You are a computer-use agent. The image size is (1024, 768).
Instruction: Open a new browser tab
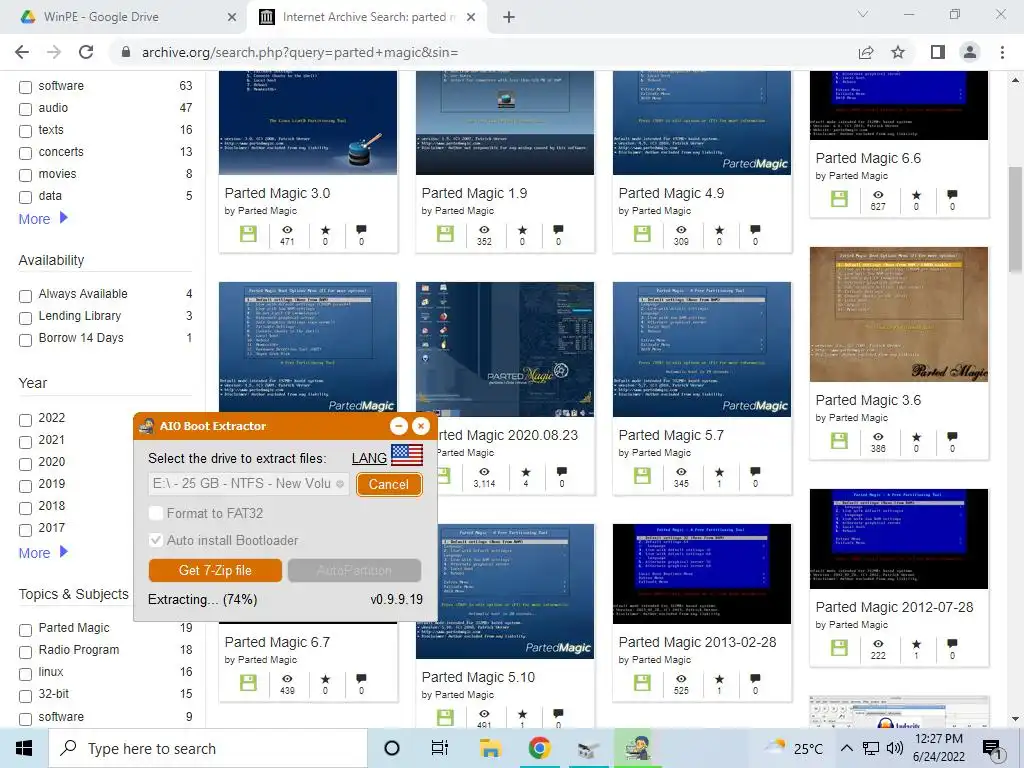509,17
